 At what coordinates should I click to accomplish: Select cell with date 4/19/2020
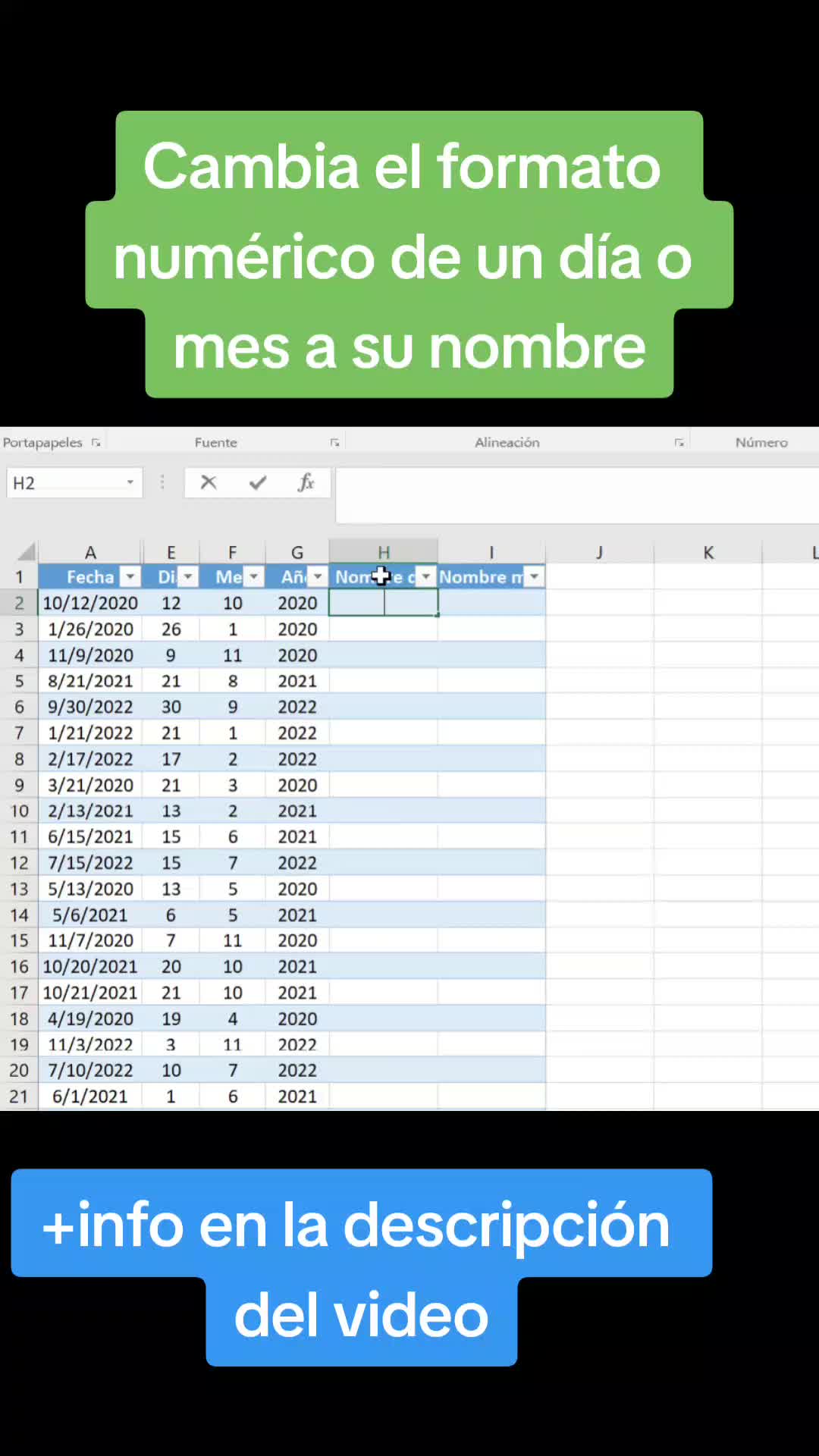point(90,1018)
